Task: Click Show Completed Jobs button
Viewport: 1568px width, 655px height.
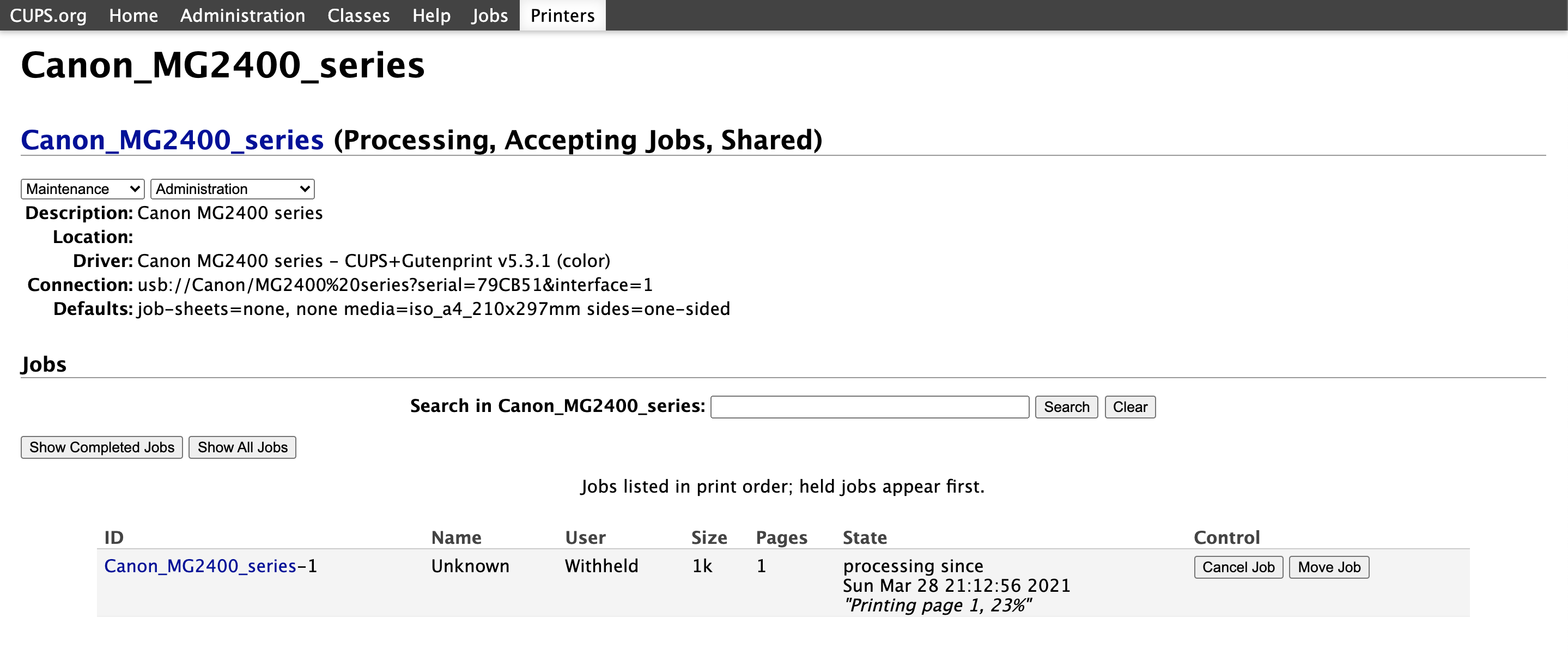Action: tap(102, 447)
